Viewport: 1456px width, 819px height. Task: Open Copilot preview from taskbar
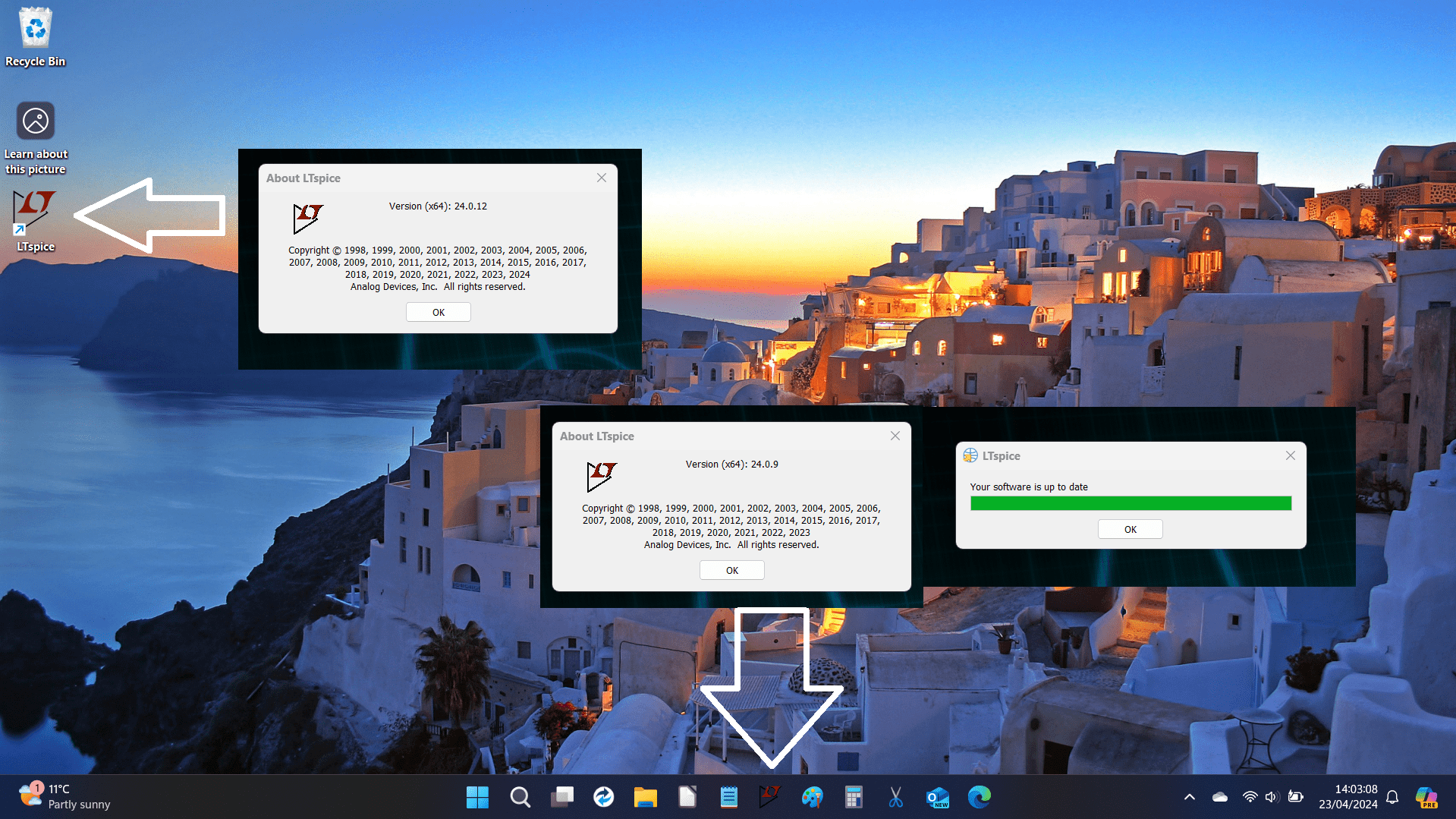click(x=1426, y=797)
